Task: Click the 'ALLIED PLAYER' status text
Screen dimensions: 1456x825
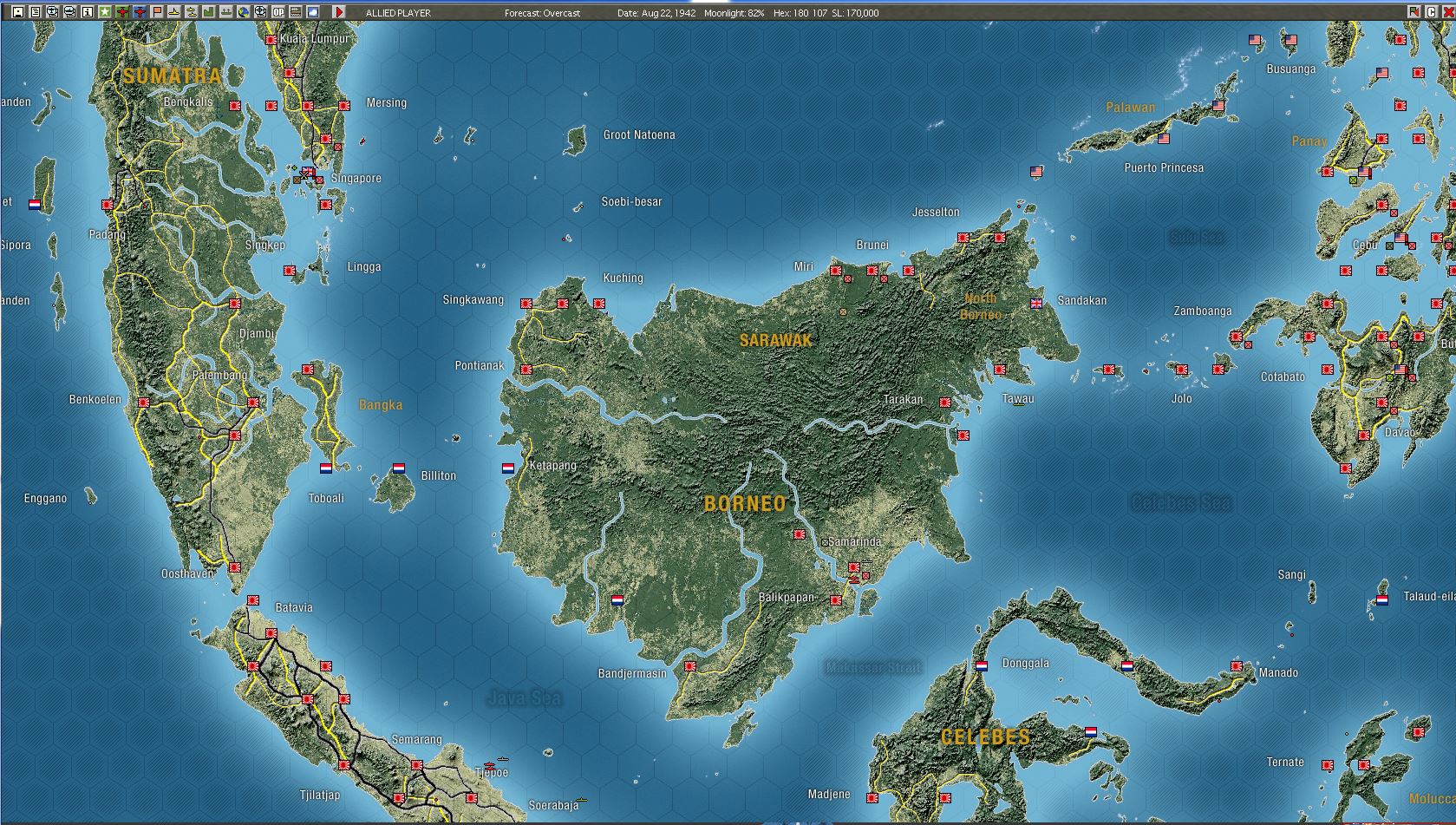Action: [x=398, y=13]
